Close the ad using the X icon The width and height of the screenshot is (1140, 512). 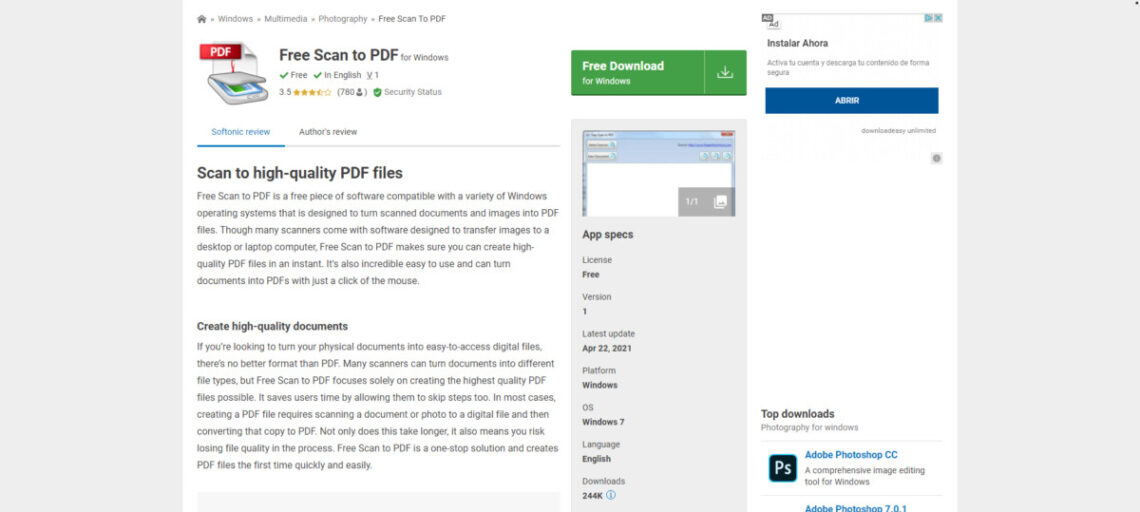938,18
